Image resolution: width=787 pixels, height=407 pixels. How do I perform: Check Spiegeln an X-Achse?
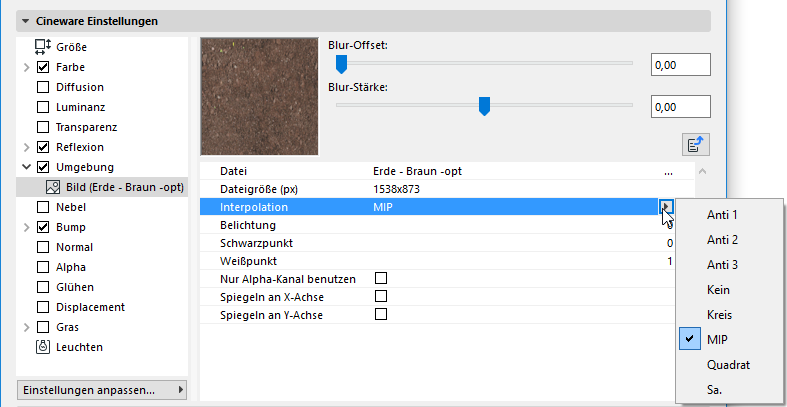381,296
